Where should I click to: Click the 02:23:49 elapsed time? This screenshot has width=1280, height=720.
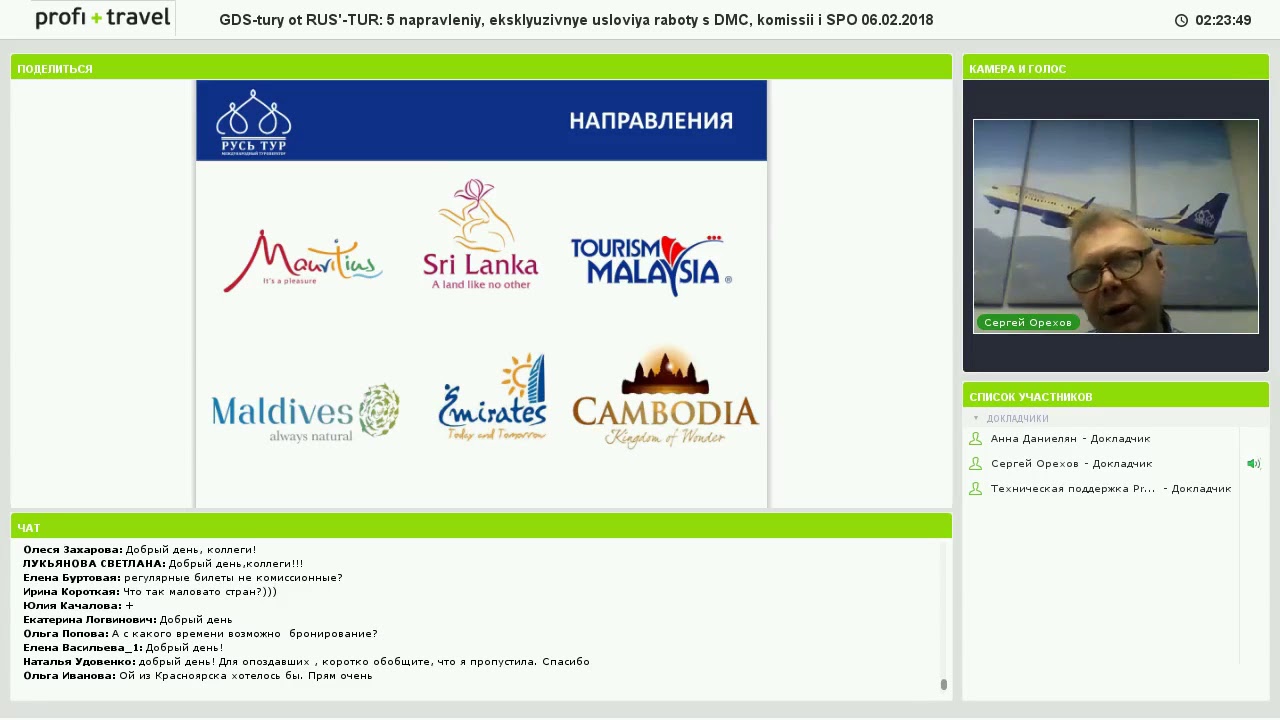point(1223,20)
